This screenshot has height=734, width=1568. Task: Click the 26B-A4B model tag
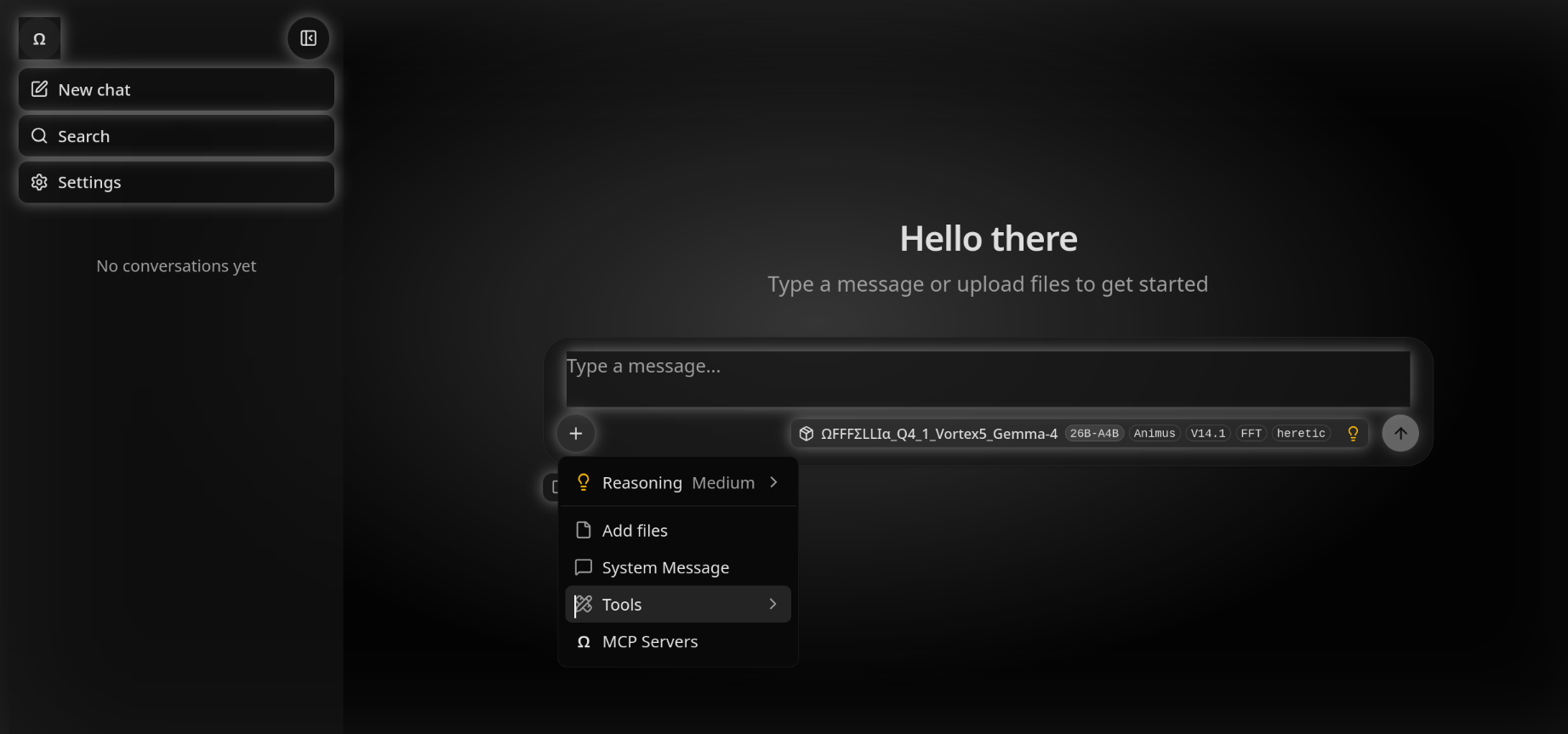pos(1094,434)
